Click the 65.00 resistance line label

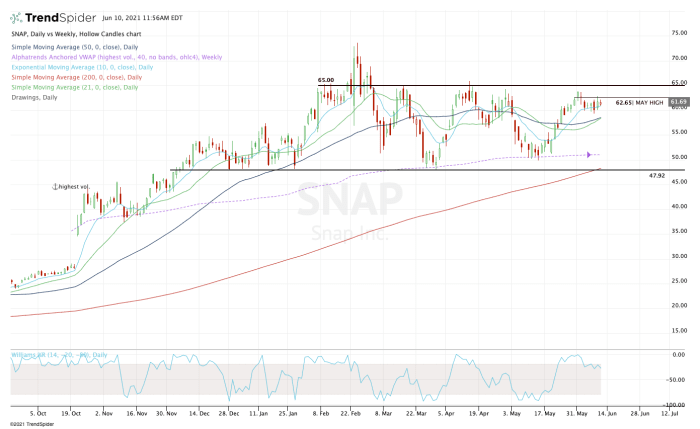pos(326,80)
